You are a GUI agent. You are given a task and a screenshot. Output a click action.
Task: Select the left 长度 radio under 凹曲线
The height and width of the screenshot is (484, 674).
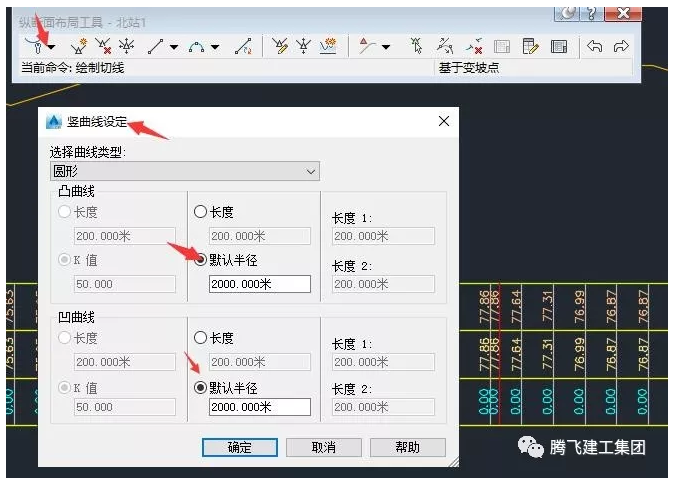click(64, 337)
